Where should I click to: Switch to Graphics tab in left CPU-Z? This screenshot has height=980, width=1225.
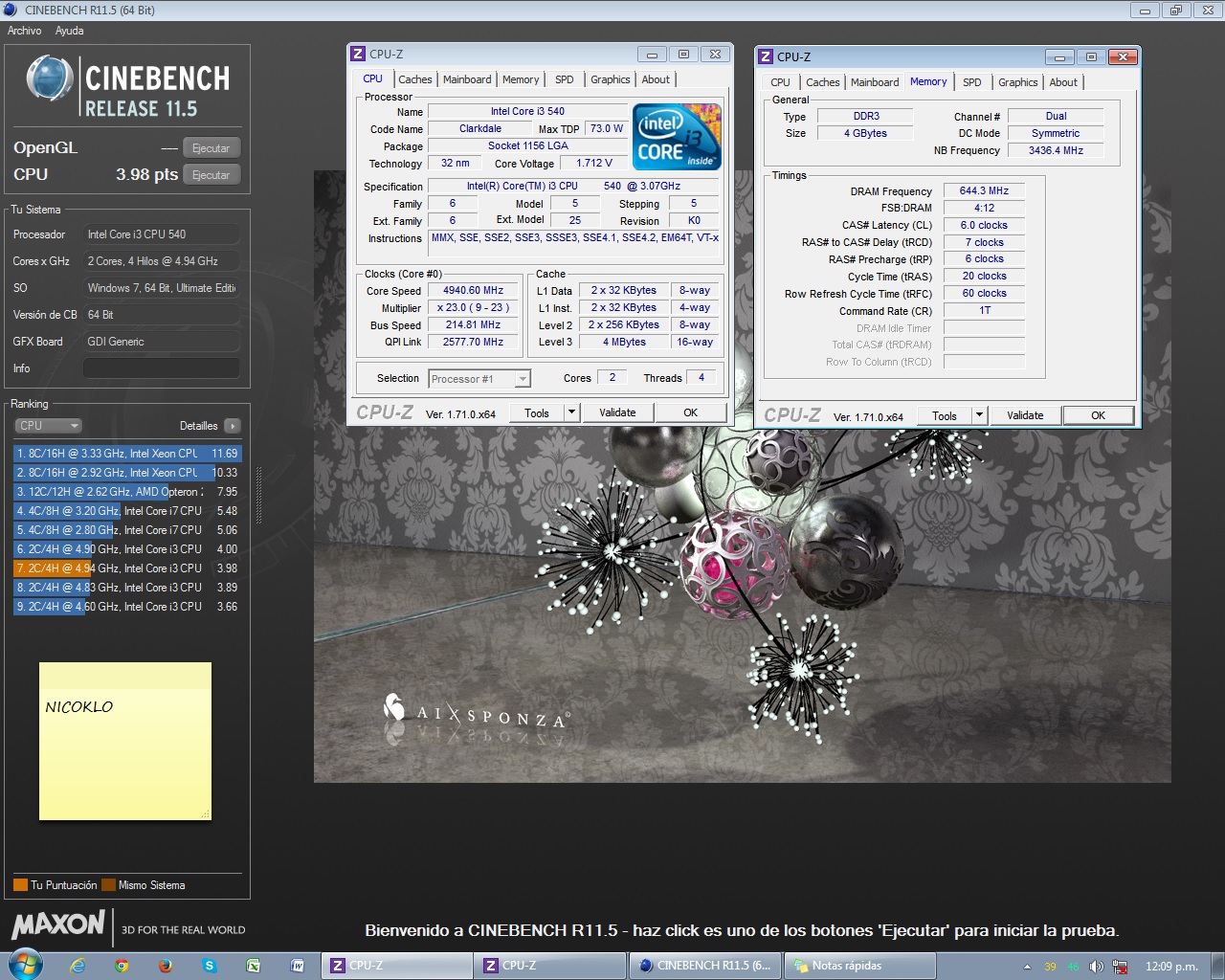point(610,79)
